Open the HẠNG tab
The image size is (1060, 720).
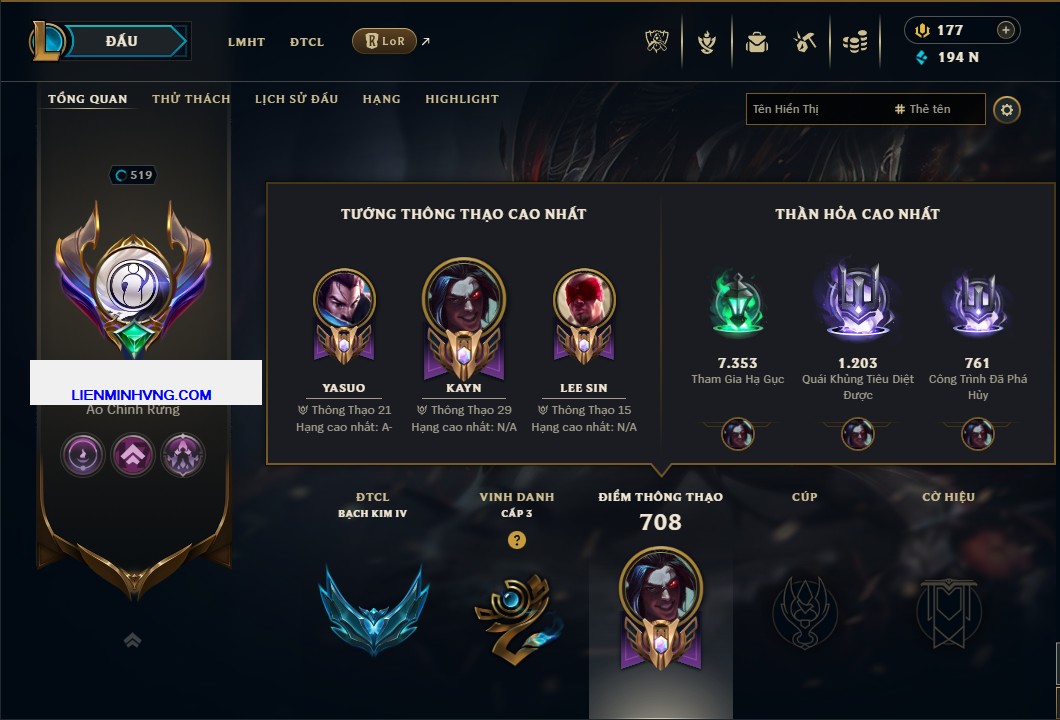pos(381,99)
